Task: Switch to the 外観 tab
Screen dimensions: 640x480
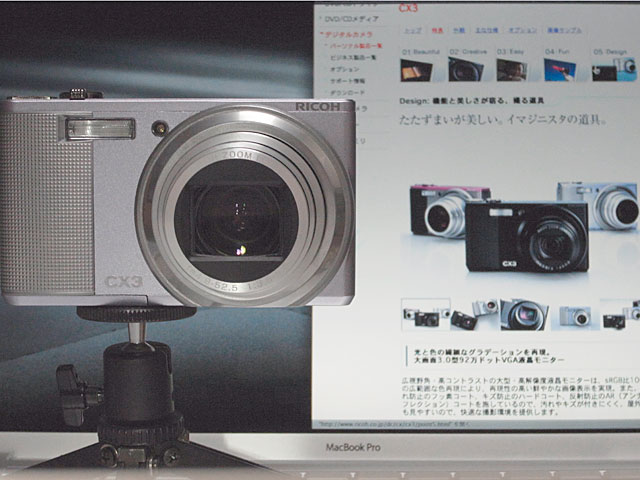Action: click(x=459, y=30)
